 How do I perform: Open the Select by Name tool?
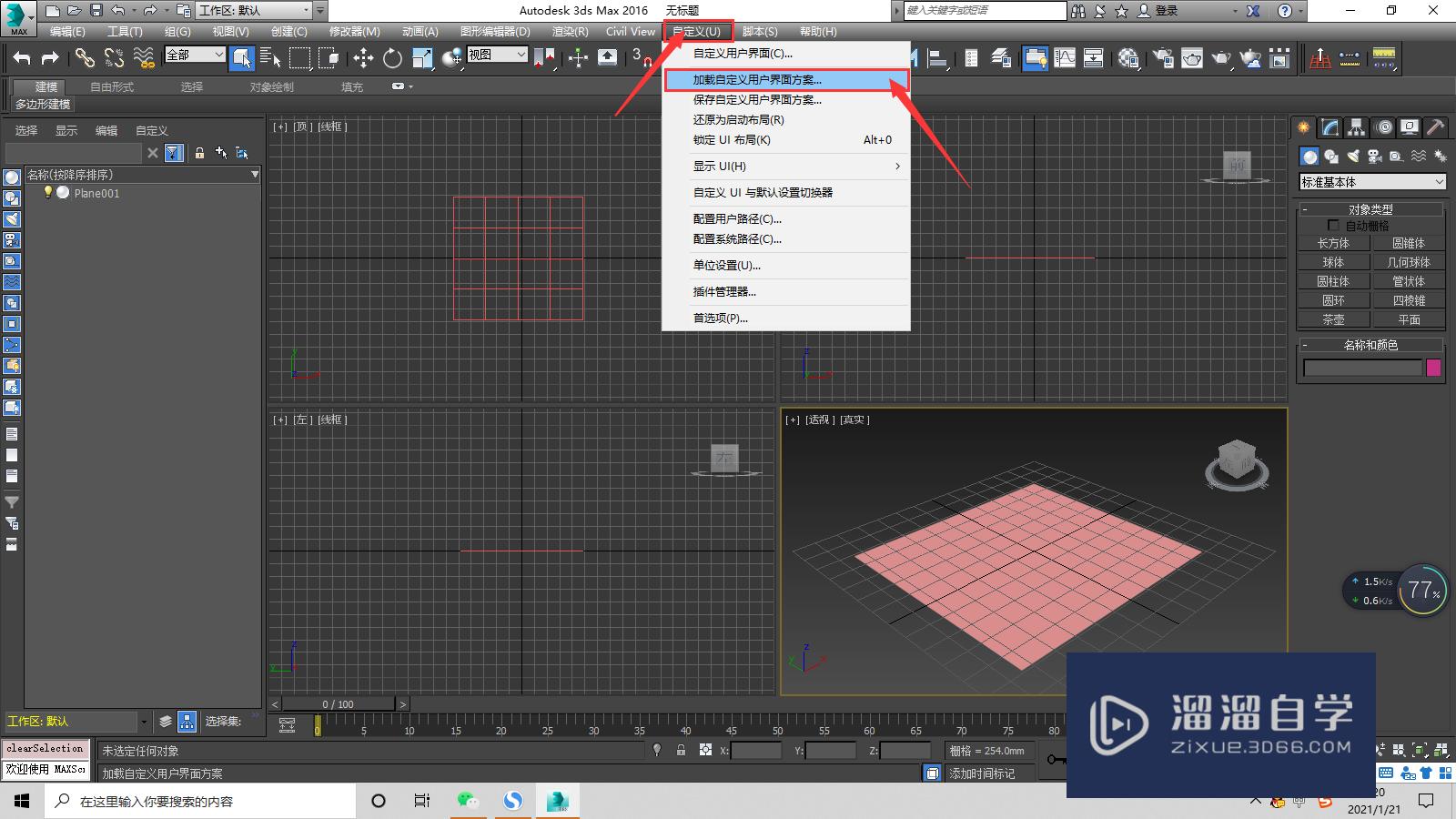[x=270, y=58]
